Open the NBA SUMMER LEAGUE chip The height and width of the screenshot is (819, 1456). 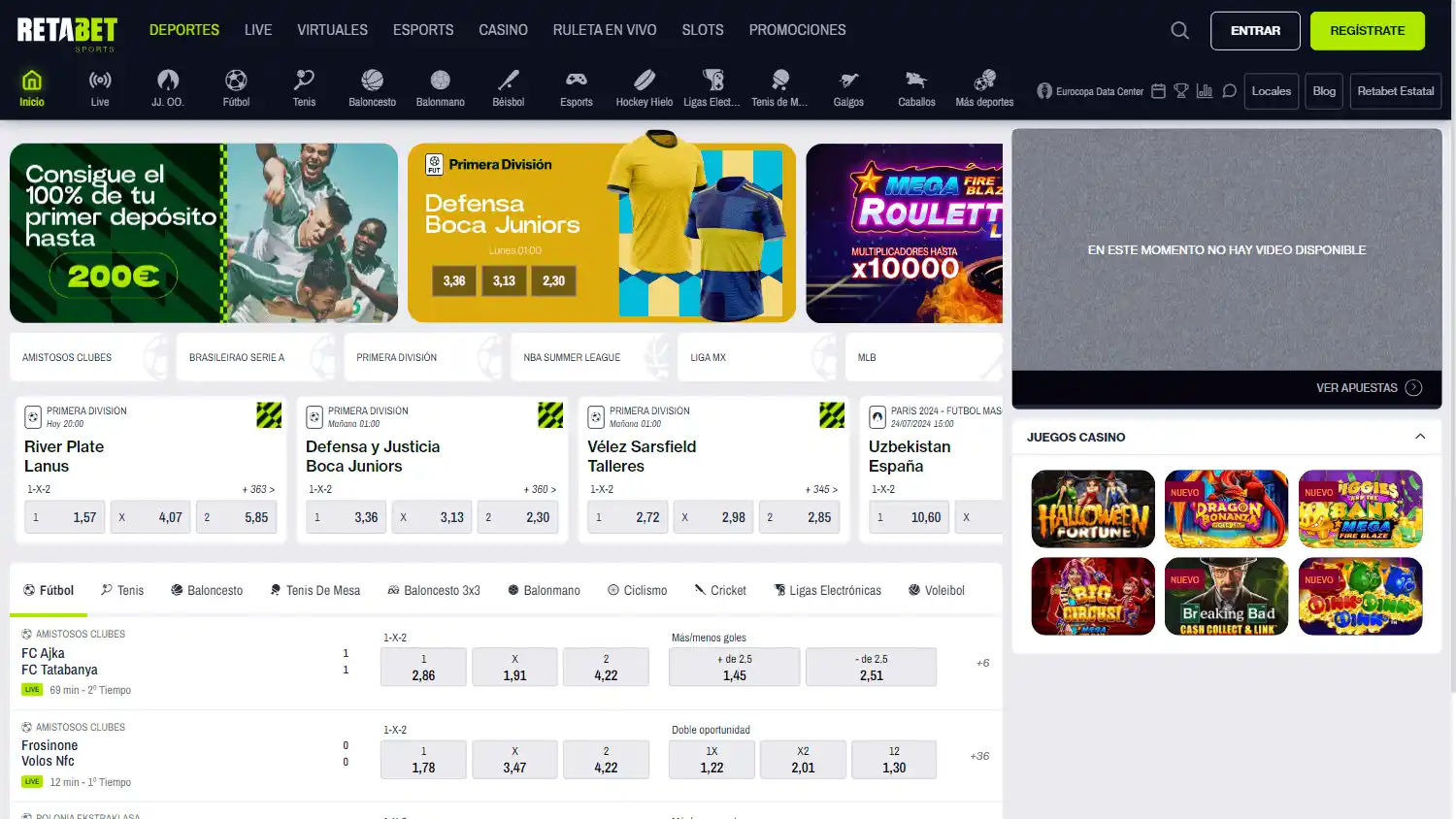pos(590,357)
